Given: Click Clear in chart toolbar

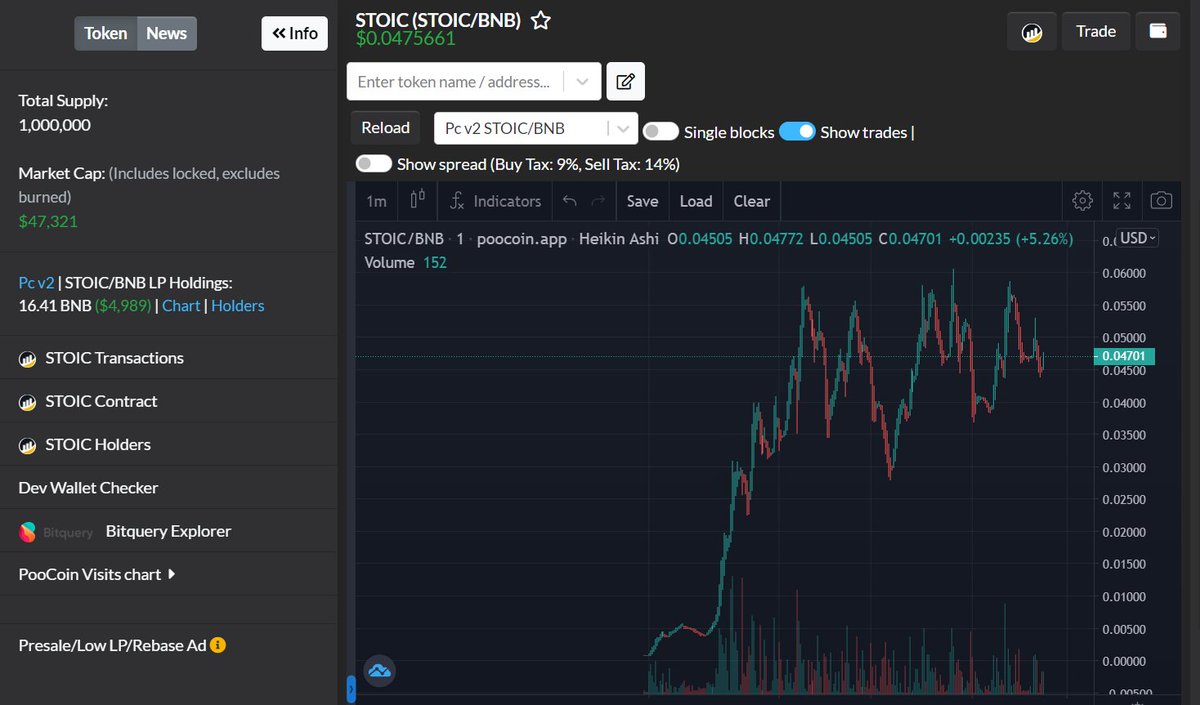Looking at the screenshot, I should click(x=752, y=201).
